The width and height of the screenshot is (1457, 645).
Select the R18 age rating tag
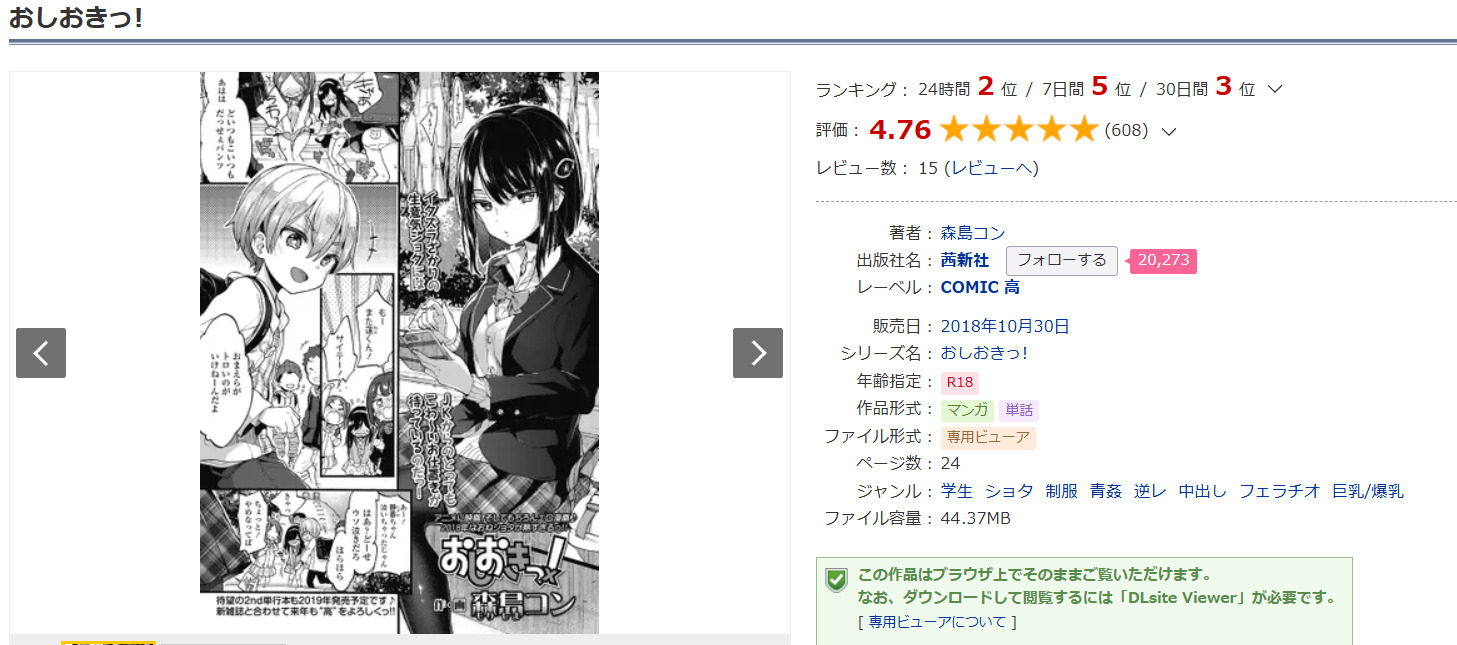click(x=960, y=382)
